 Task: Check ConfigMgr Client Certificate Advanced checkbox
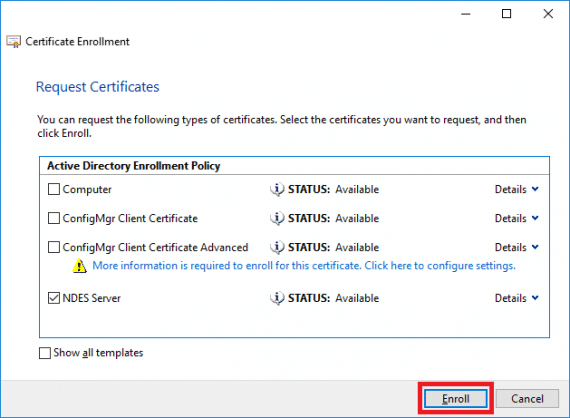54,247
